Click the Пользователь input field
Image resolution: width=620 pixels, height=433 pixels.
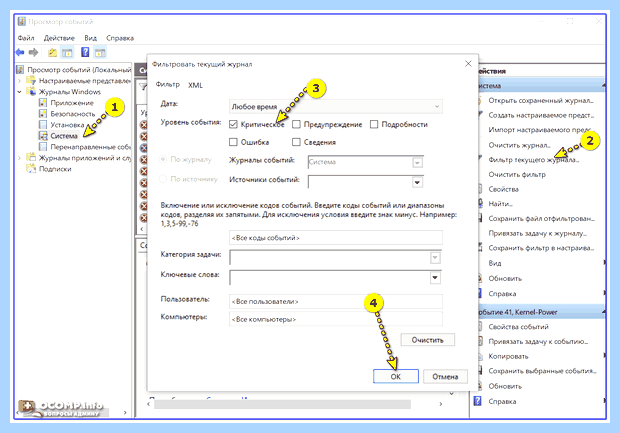click(335, 301)
